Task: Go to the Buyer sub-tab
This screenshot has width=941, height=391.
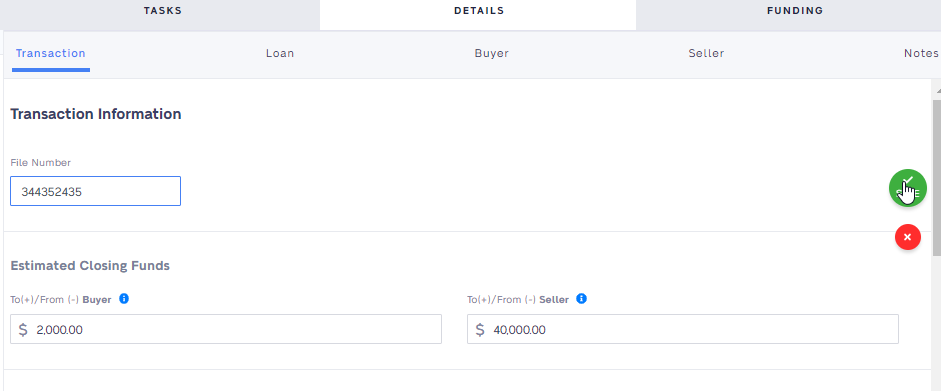Action: coord(492,53)
